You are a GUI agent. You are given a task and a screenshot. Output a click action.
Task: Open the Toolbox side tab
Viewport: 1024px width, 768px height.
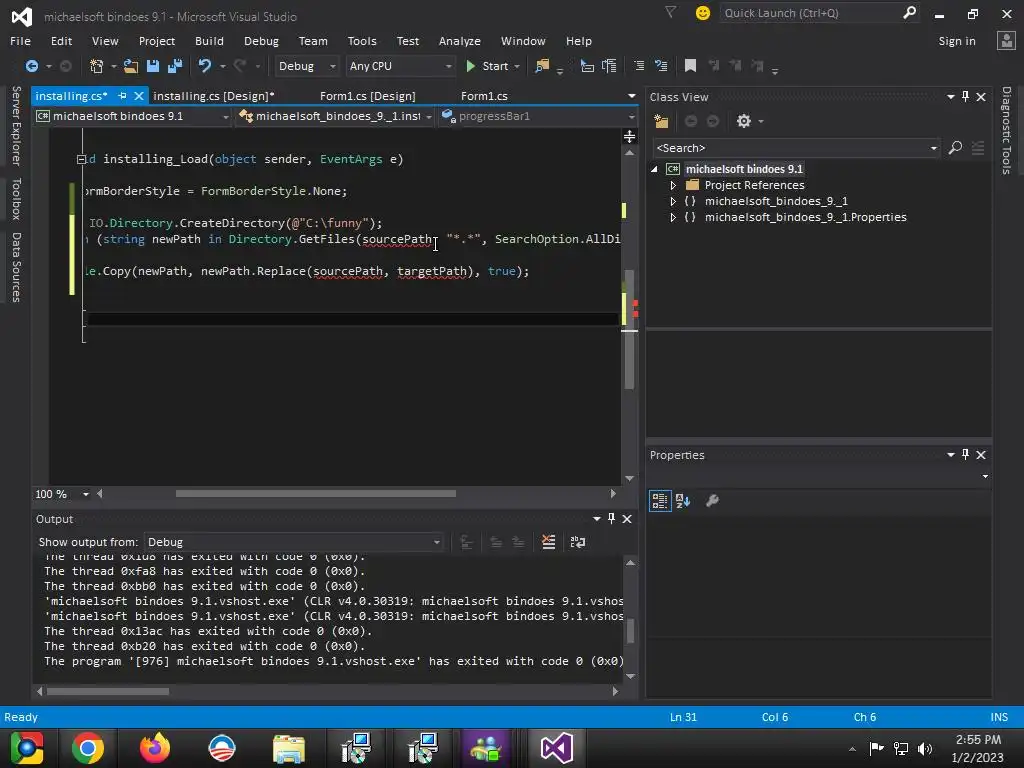(x=16, y=199)
